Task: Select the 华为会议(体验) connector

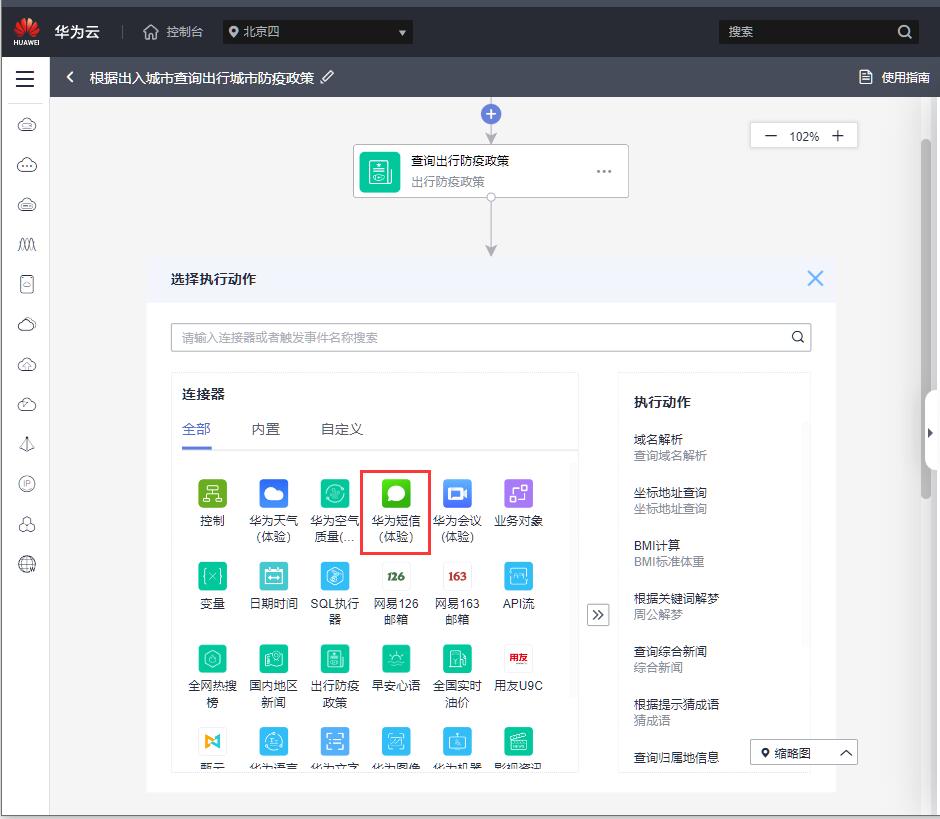Action: (457, 511)
